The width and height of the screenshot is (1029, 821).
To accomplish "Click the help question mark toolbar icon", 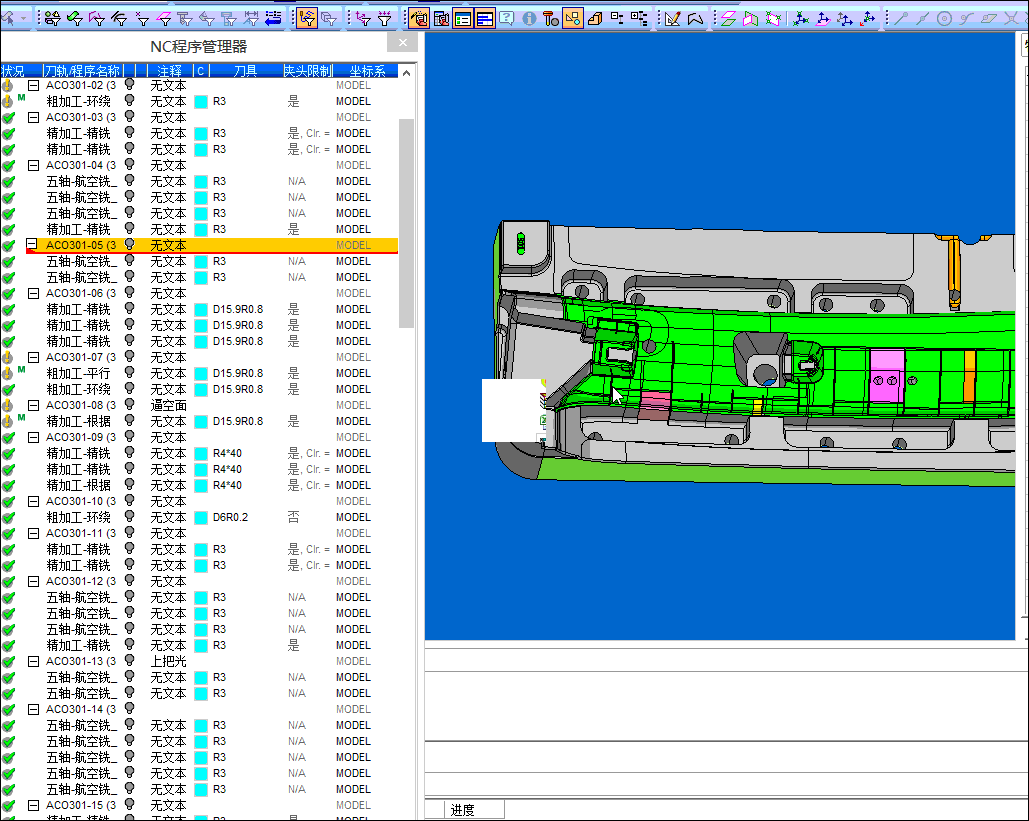I will pos(507,18).
